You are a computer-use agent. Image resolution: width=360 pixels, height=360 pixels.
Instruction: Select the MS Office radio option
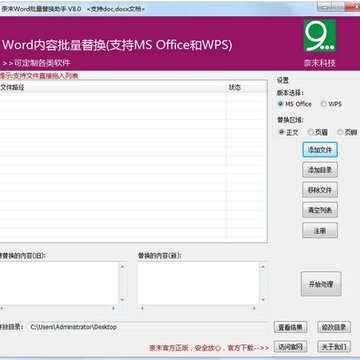tap(295, 104)
